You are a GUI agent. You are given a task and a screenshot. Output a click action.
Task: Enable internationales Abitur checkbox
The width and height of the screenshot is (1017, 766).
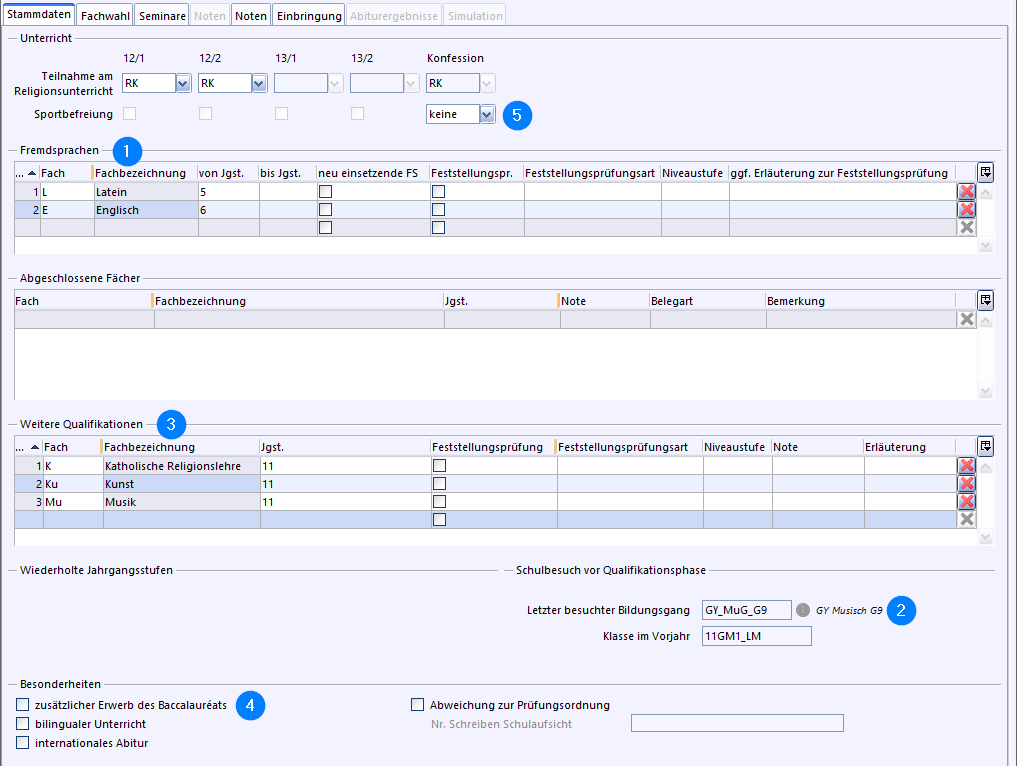pyautogui.click(x=23, y=743)
